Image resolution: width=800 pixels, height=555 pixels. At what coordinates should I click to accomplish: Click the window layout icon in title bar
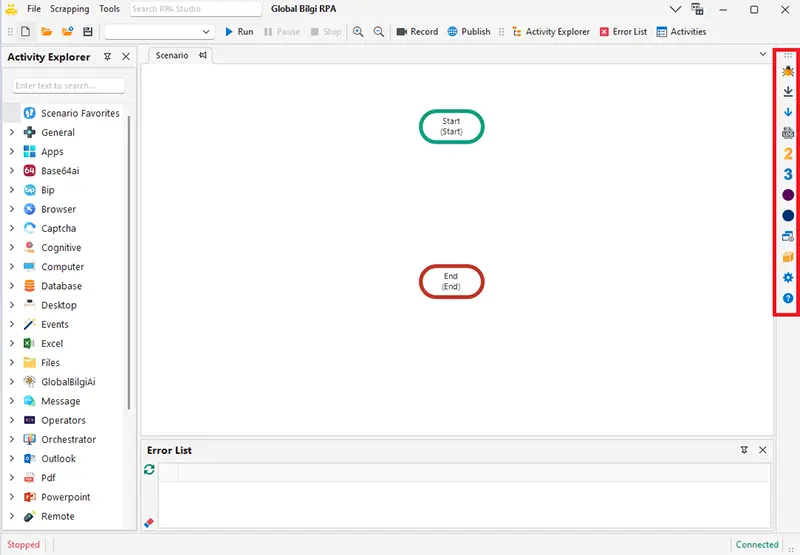[697, 9]
